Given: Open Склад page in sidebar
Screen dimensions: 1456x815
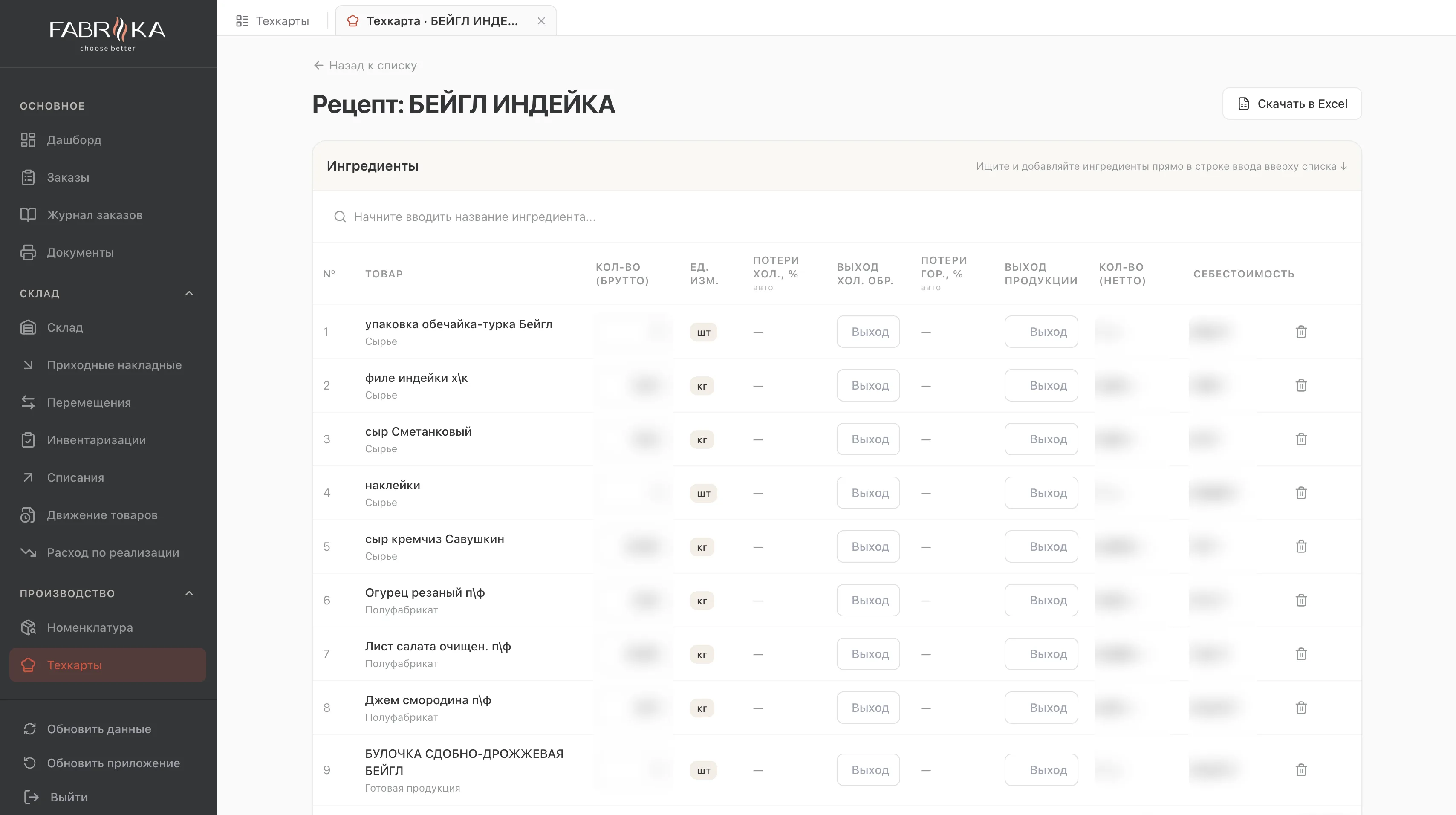Looking at the screenshot, I should click(107, 328).
